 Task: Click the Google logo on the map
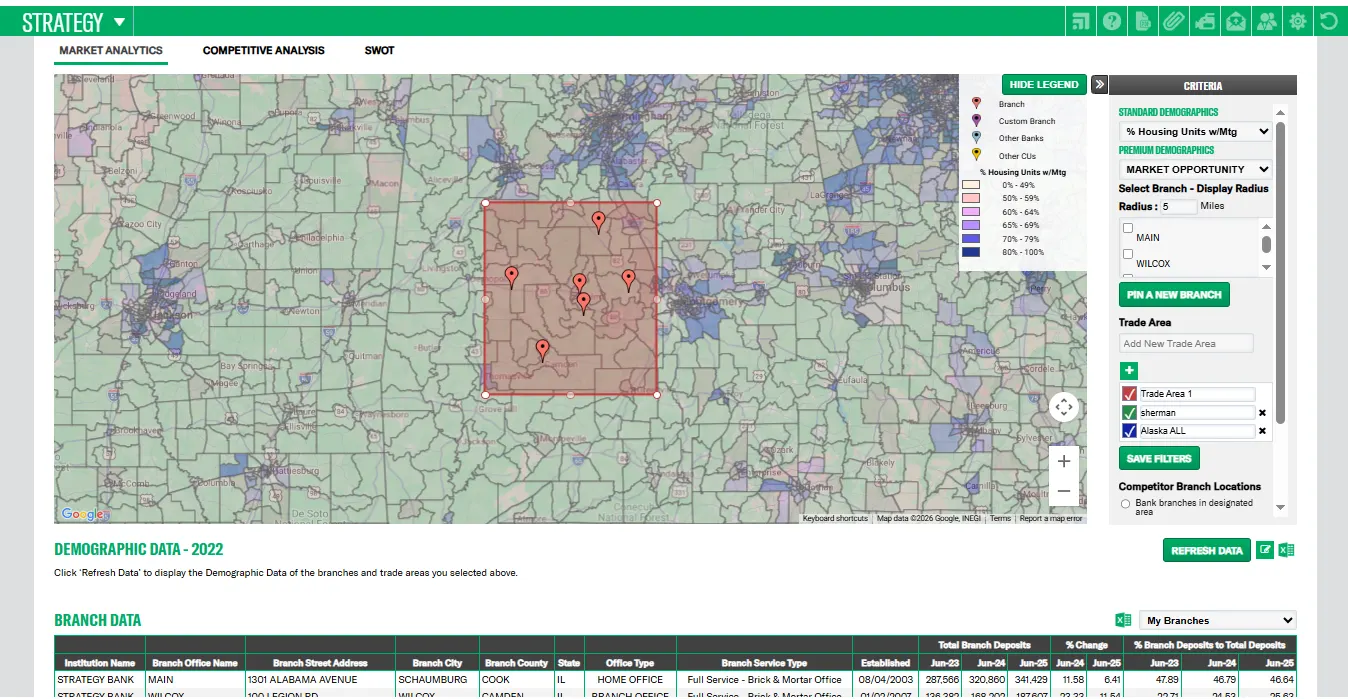coord(81,514)
